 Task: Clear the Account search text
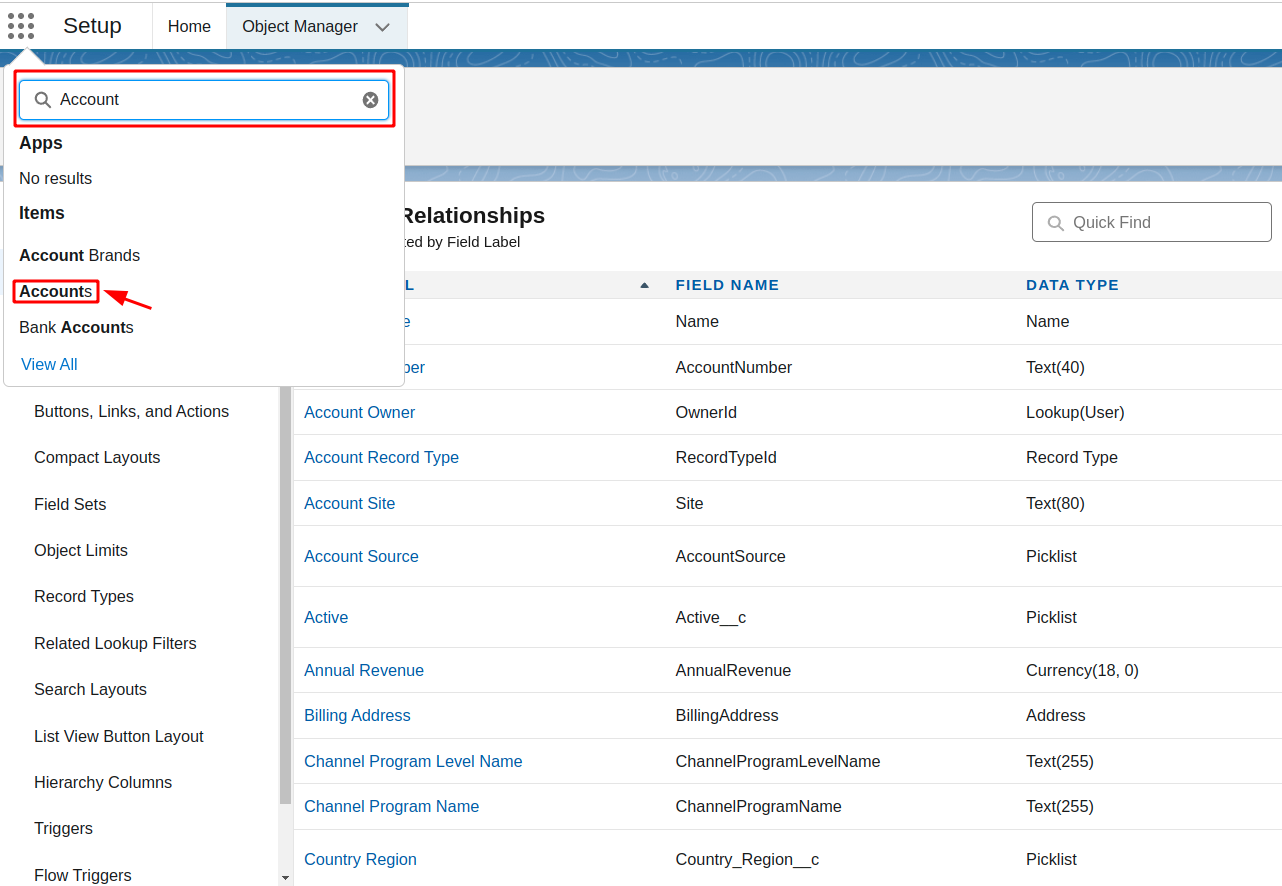coord(370,100)
